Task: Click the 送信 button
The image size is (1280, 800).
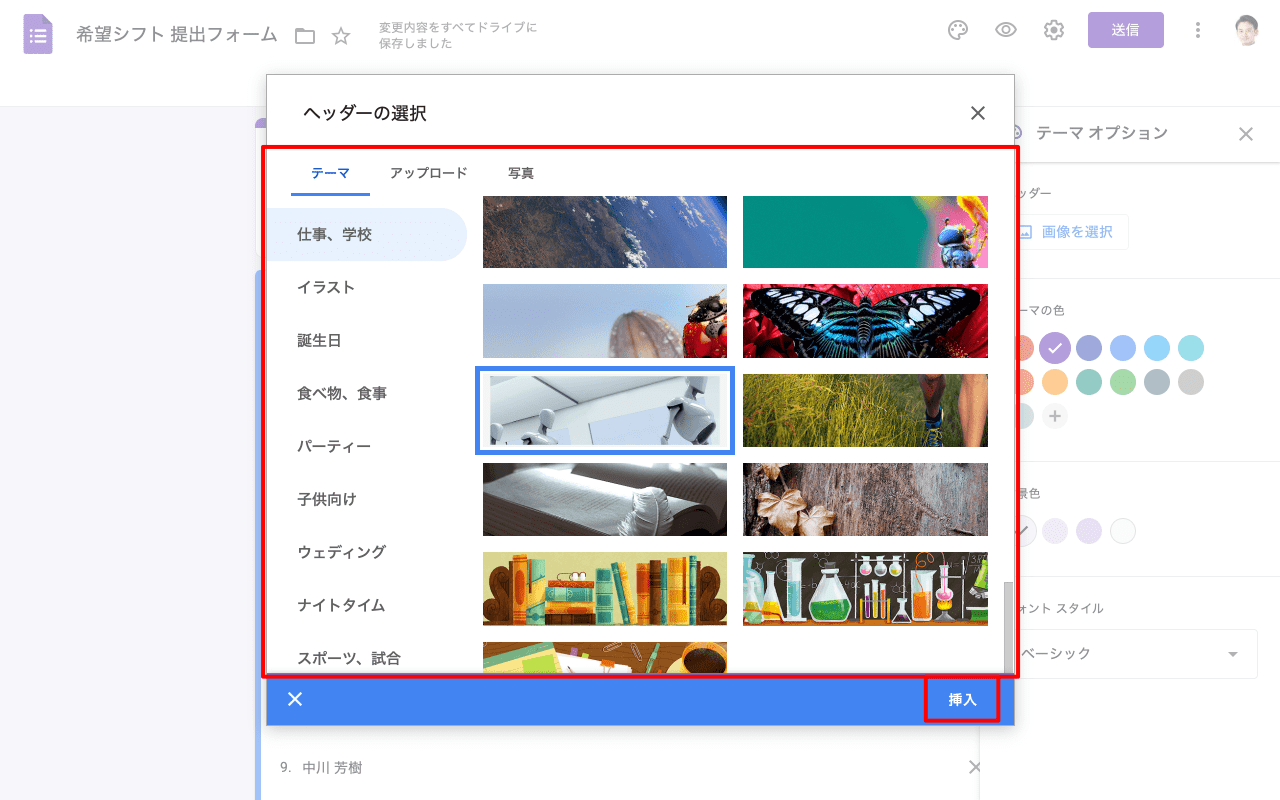Action: coord(1125,30)
